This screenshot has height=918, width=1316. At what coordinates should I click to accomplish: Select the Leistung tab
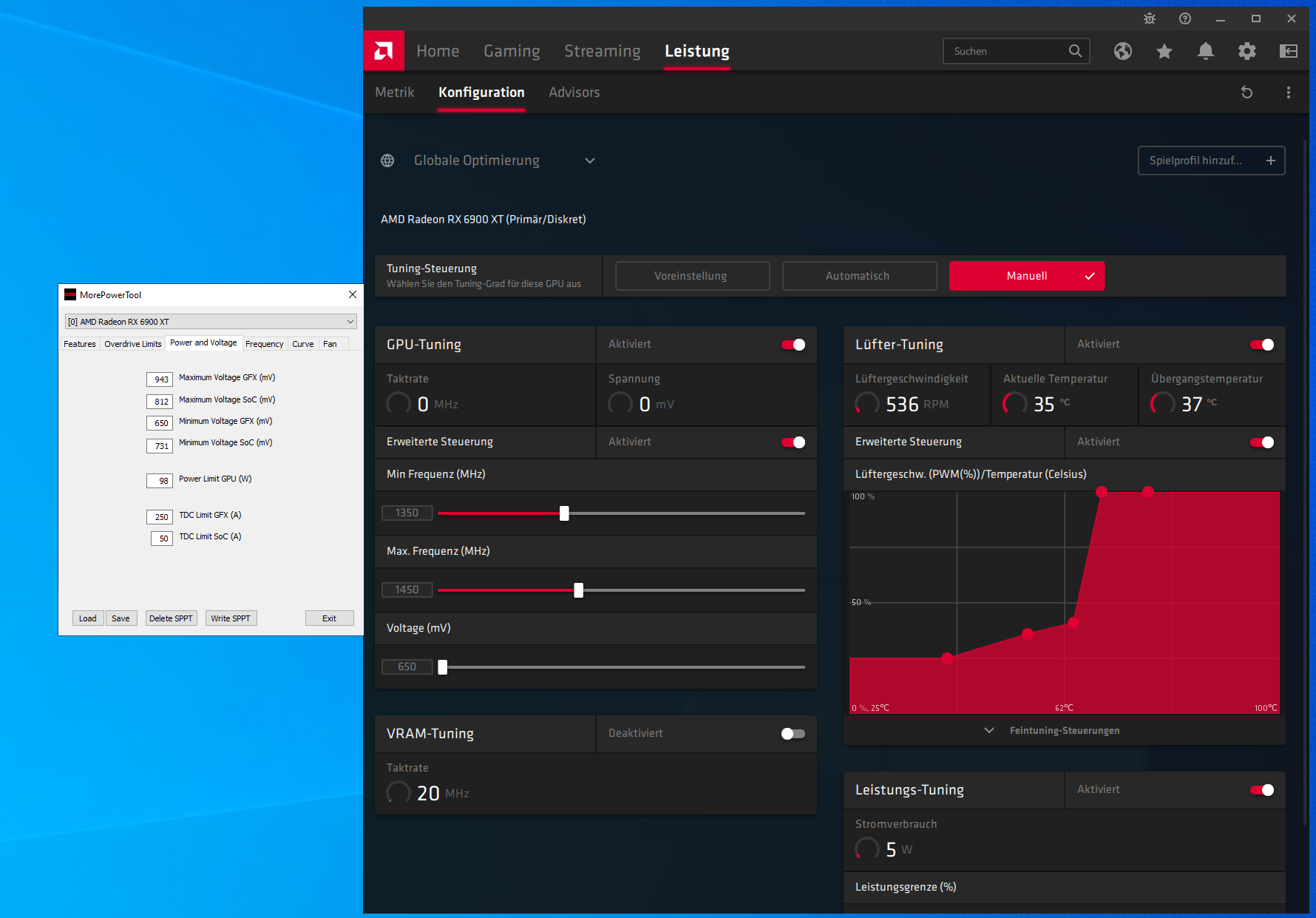click(x=697, y=51)
